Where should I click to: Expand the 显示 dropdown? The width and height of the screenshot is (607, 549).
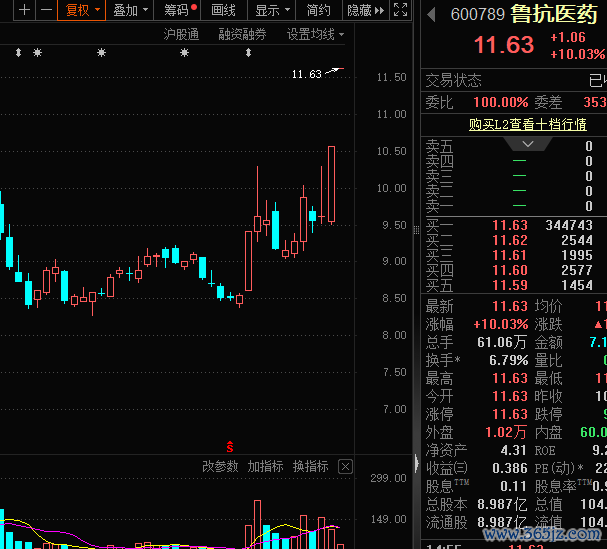(272, 10)
